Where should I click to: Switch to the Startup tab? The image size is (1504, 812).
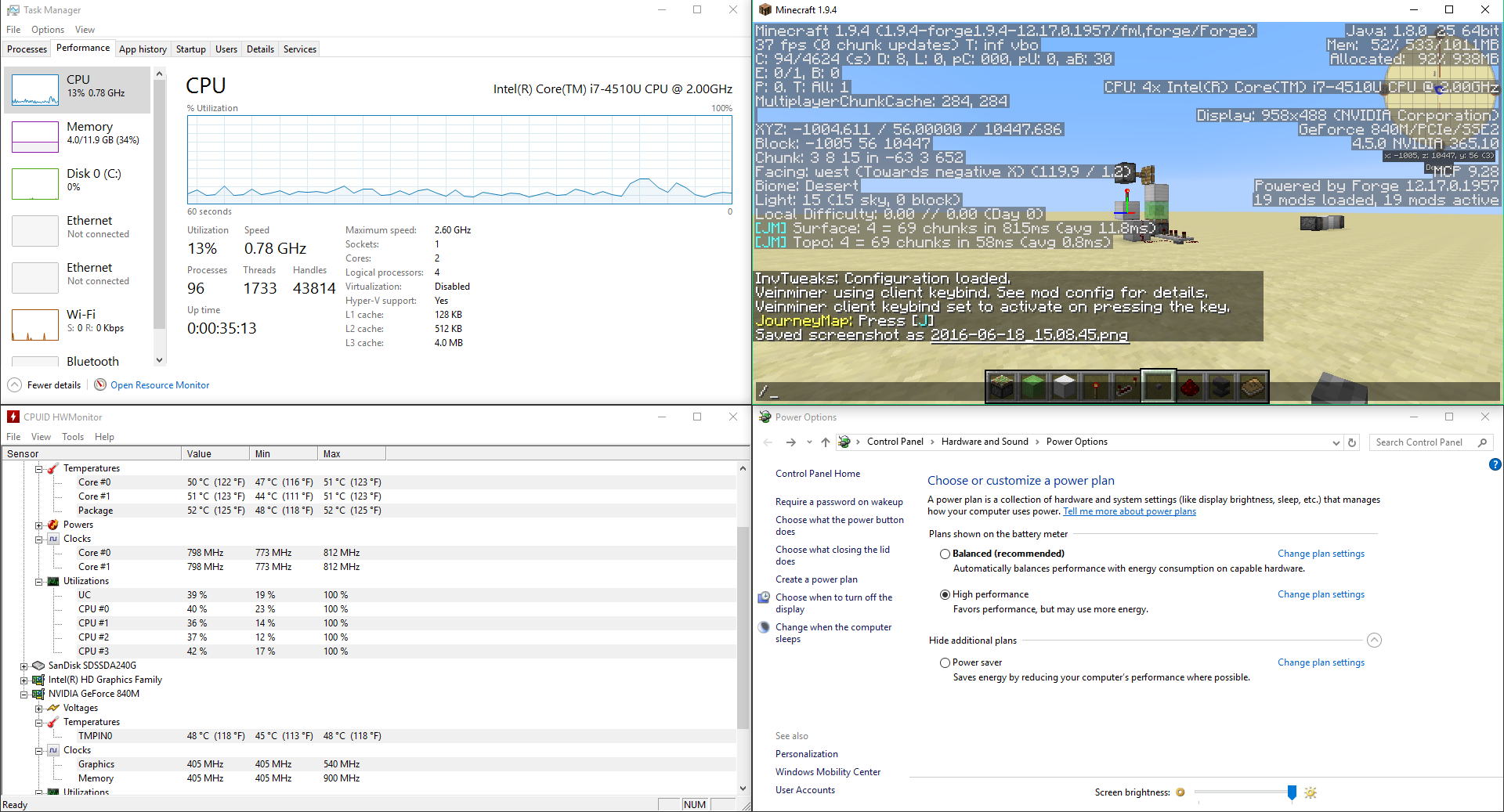tap(190, 49)
